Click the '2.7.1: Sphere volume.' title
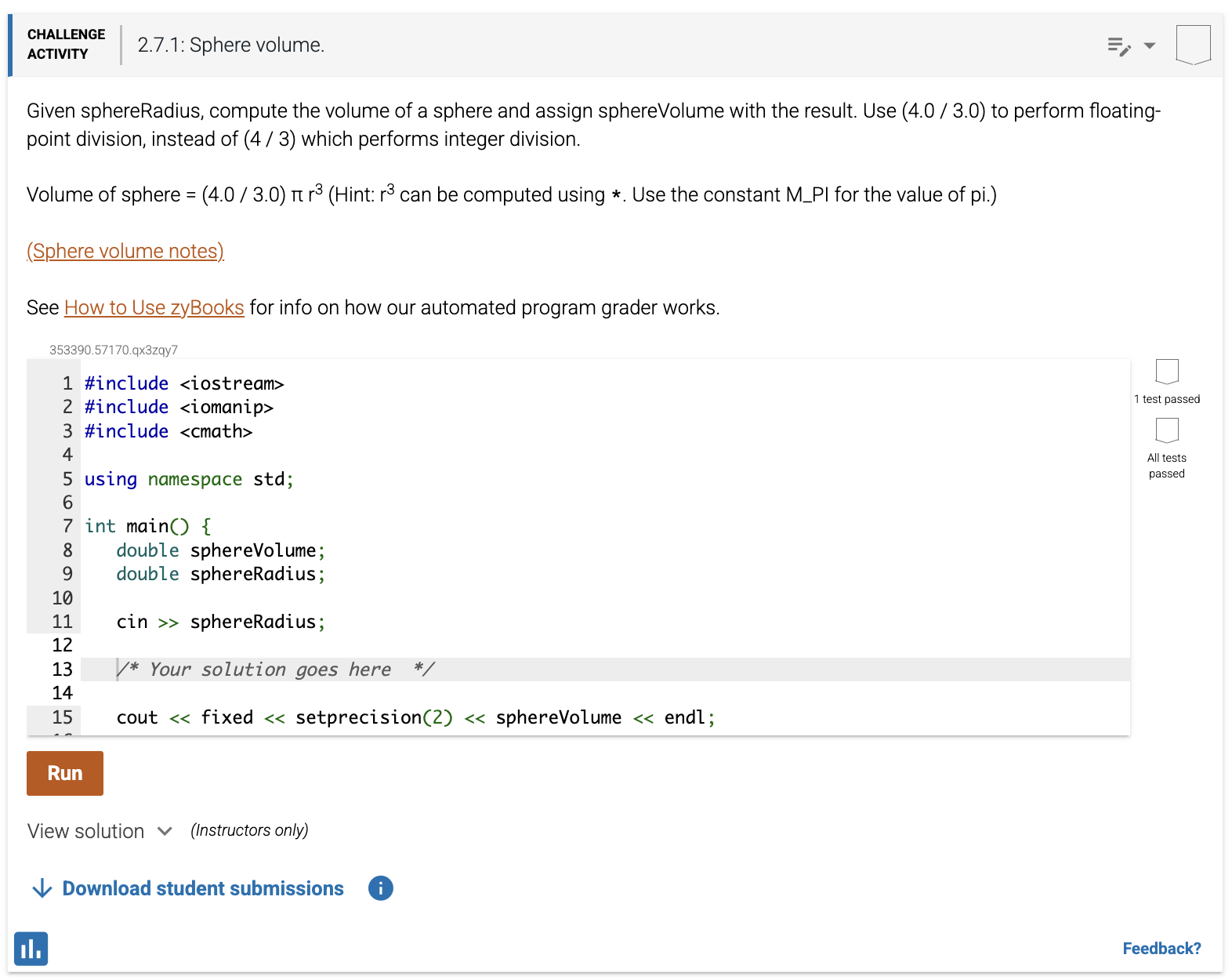1232x980 pixels. point(231,45)
